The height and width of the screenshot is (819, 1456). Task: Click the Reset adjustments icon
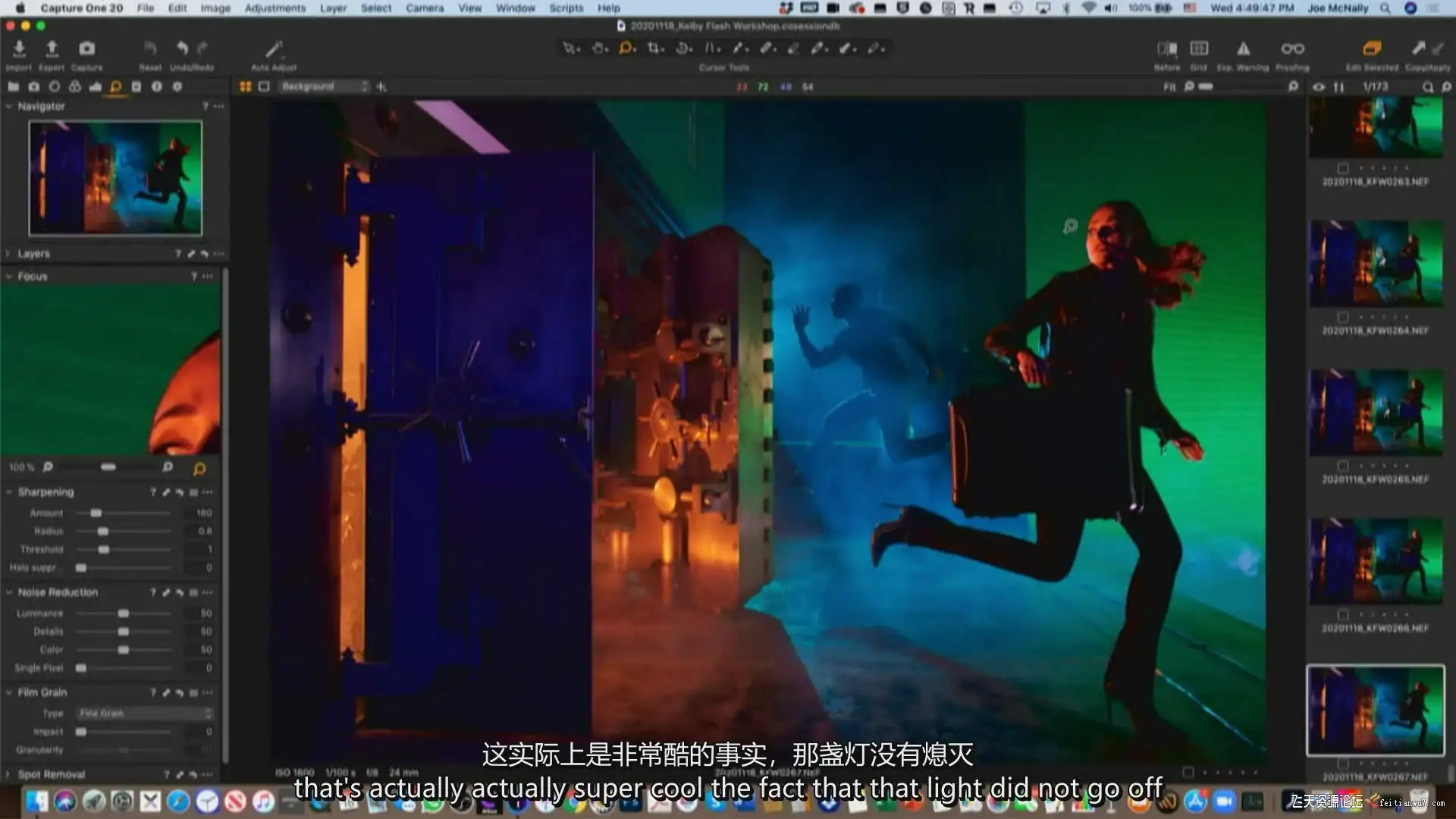[150, 49]
